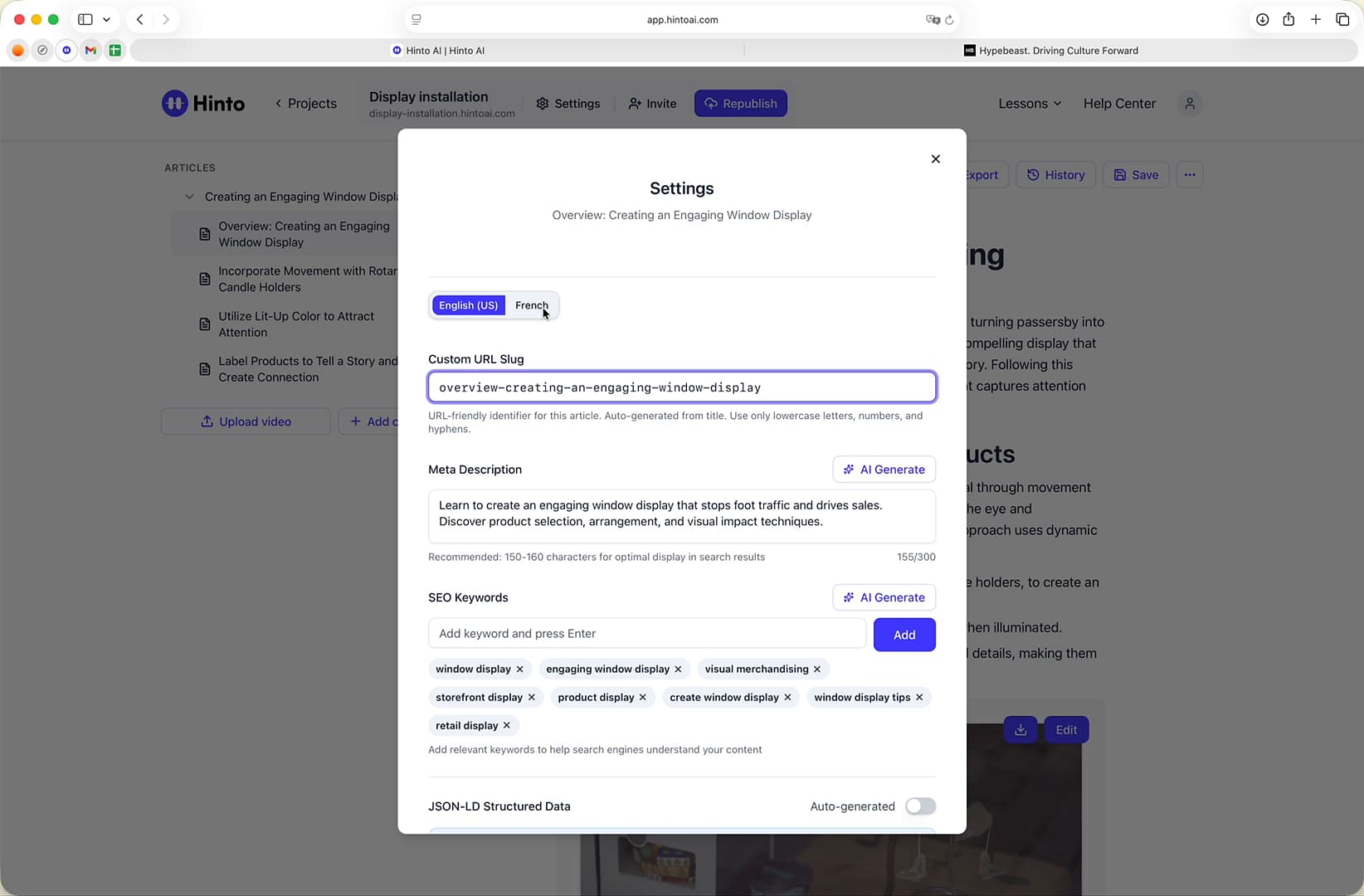Switch to the Hypebeast browser tab

pos(1050,51)
